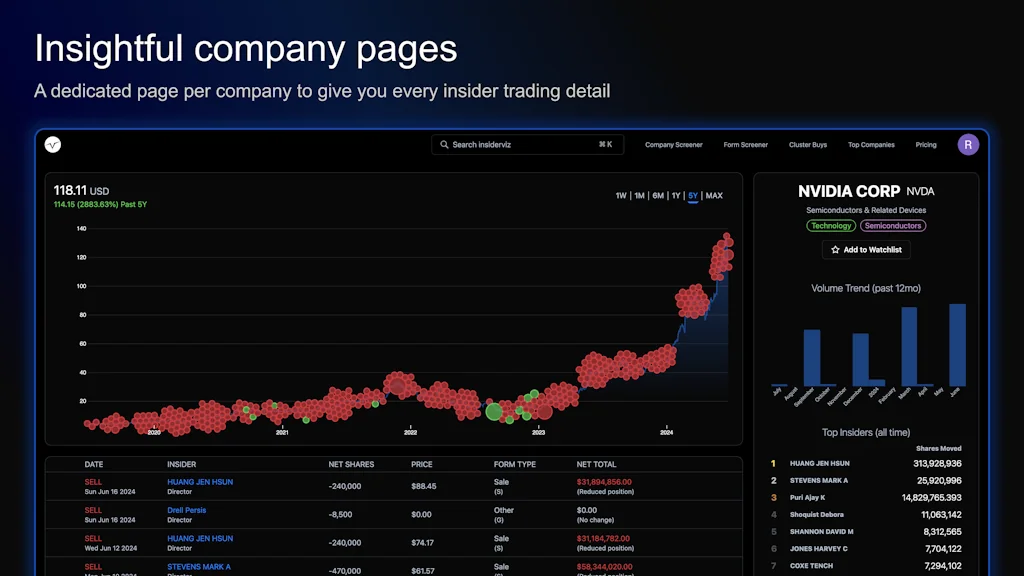Open the R profile avatar menu
Image resolution: width=1024 pixels, height=576 pixels.
[968, 144]
